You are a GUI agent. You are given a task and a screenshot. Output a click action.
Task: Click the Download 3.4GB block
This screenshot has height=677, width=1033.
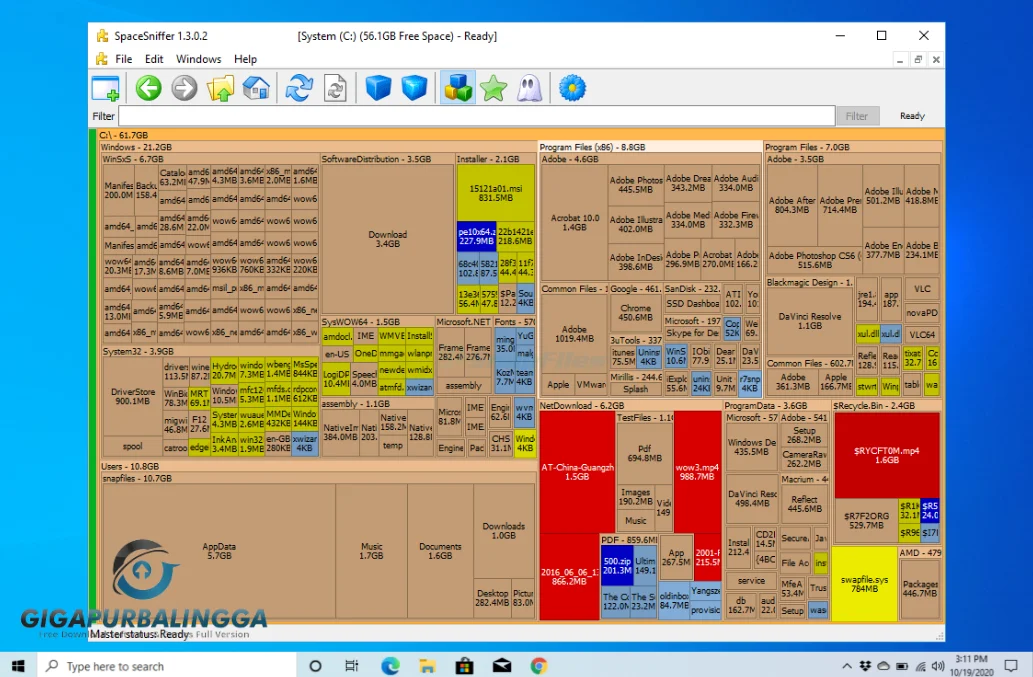[387, 239]
